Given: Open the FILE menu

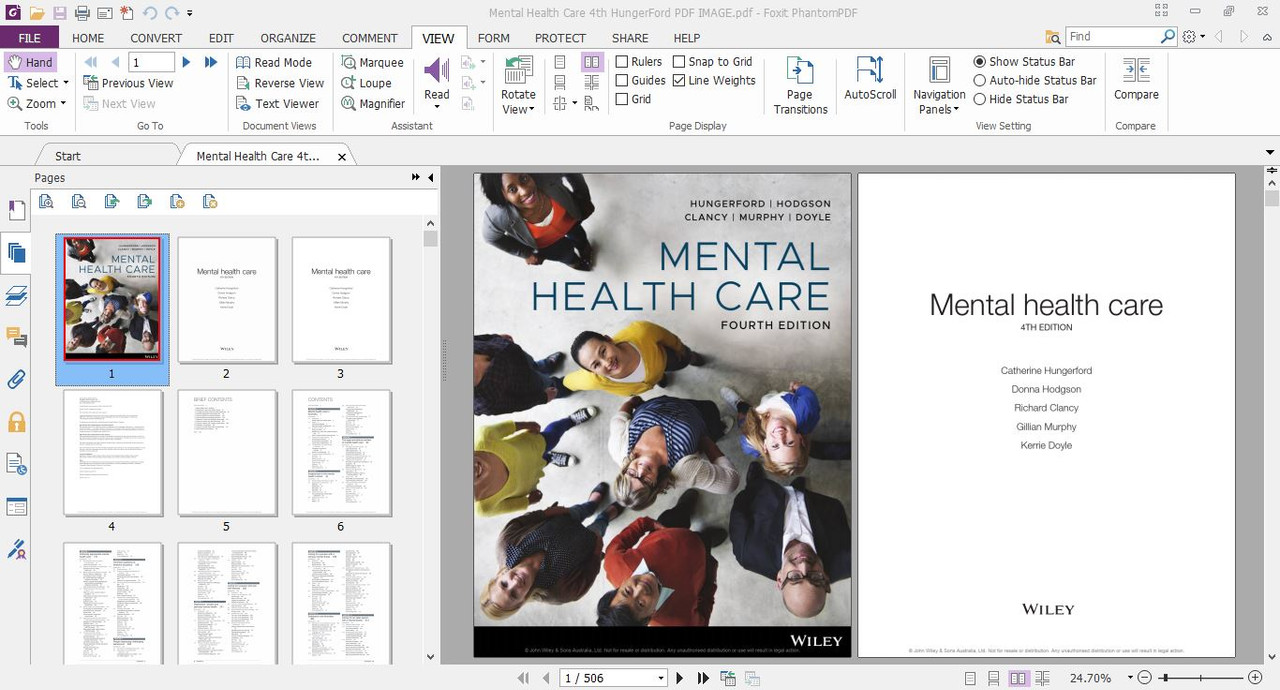Looking at the screenshot, I should (x=30, y=38).
